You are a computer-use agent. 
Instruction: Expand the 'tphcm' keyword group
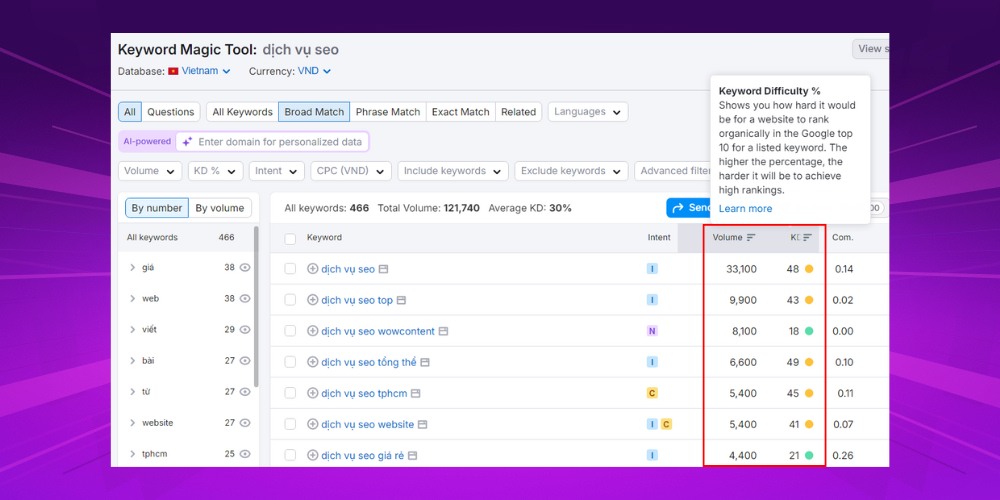coord(133,454)
